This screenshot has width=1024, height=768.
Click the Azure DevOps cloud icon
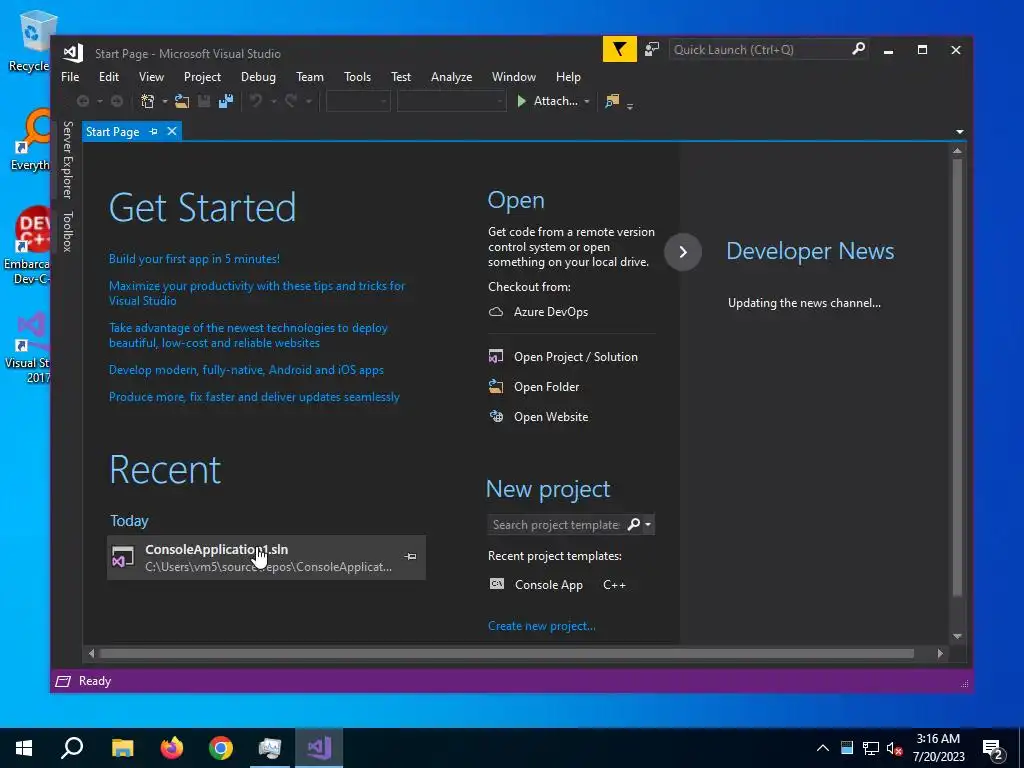click(x=496, y=312)
